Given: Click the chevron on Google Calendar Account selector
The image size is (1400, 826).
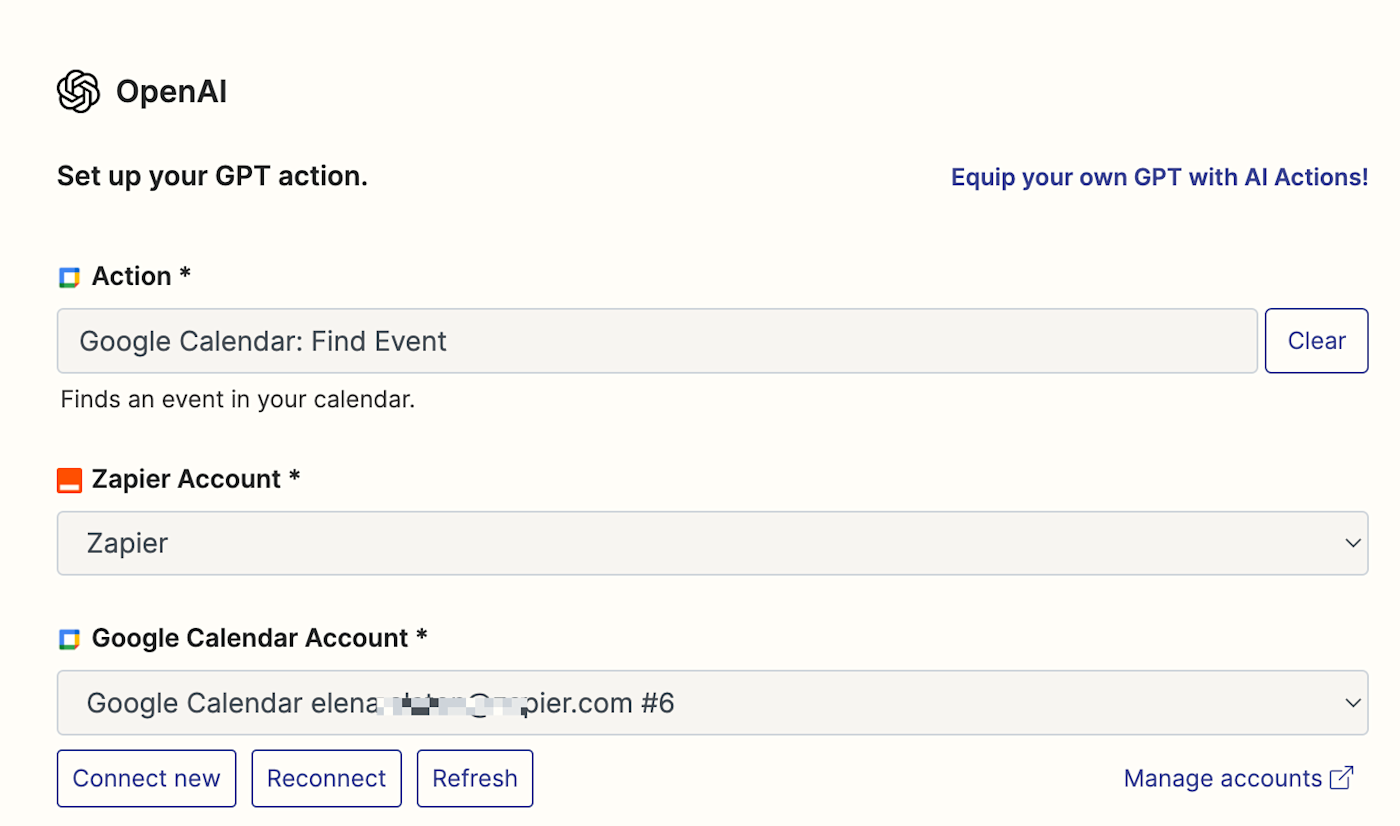Looking at the screenshot, I should (x=1353, y=702).
